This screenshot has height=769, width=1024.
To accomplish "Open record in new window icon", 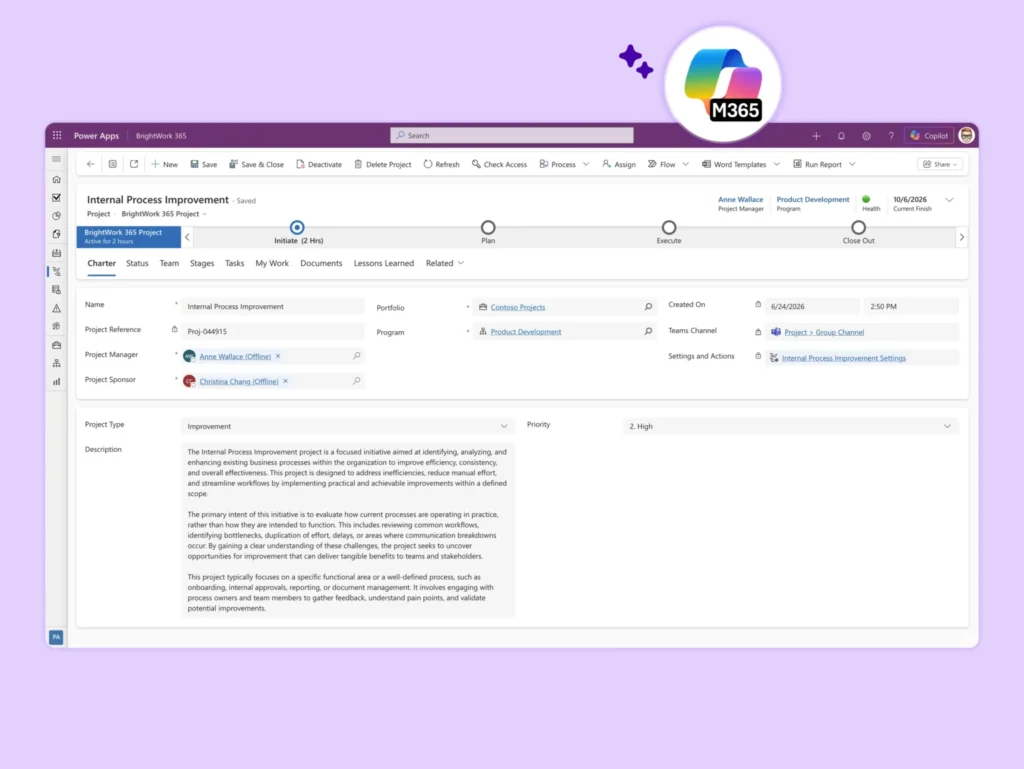I will (134, 164).
